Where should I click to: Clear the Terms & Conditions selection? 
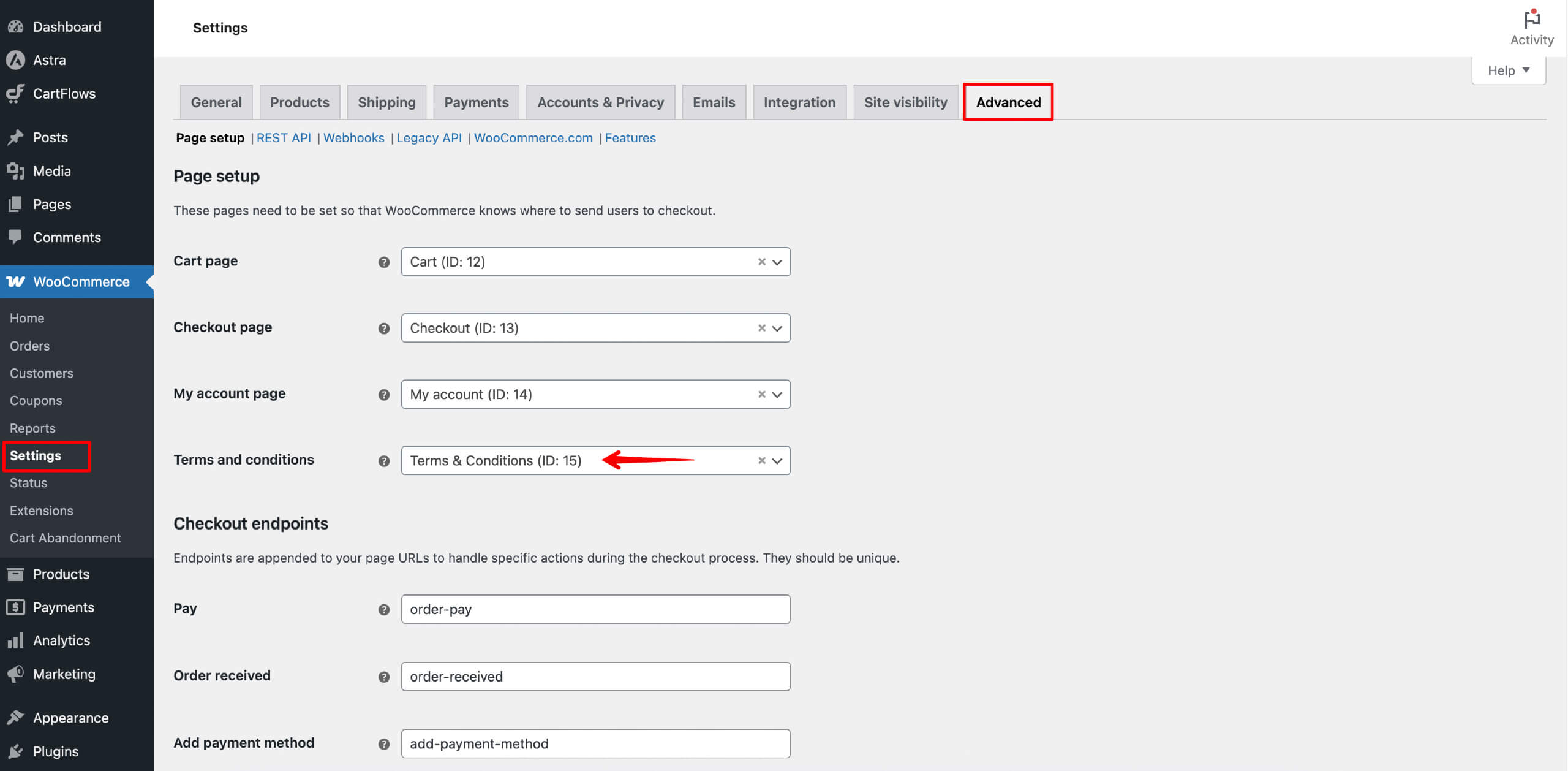(762, 460)
